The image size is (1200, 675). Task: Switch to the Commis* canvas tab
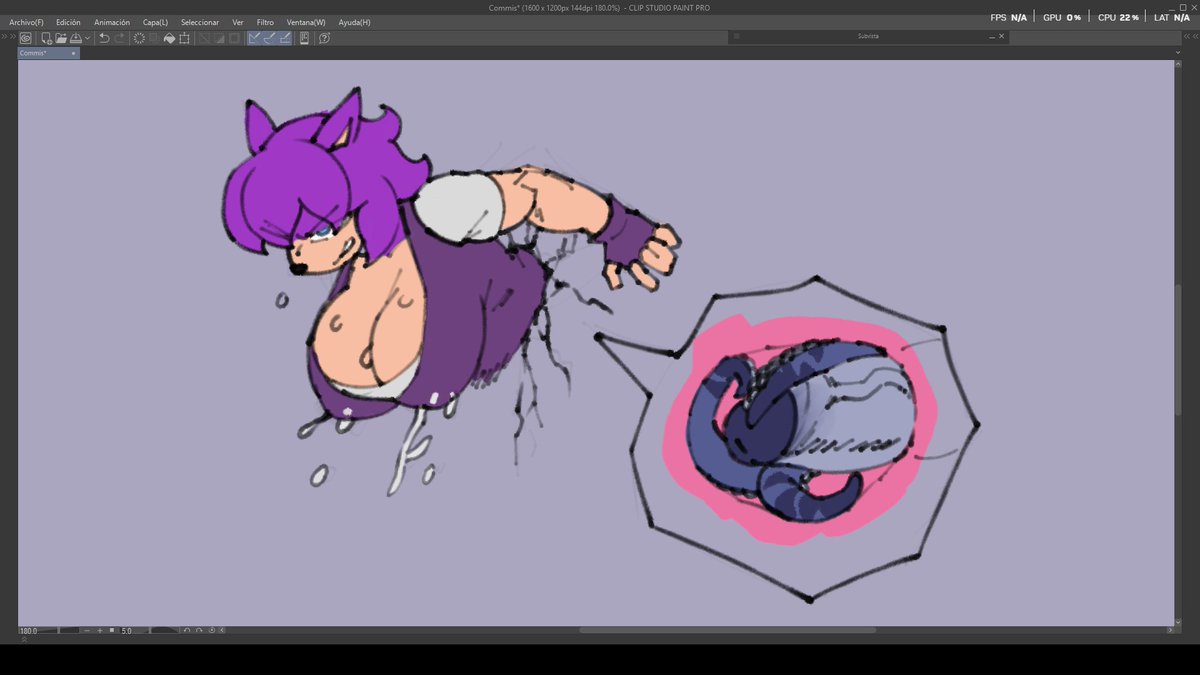pyautogui.click(x=36, y=53)
